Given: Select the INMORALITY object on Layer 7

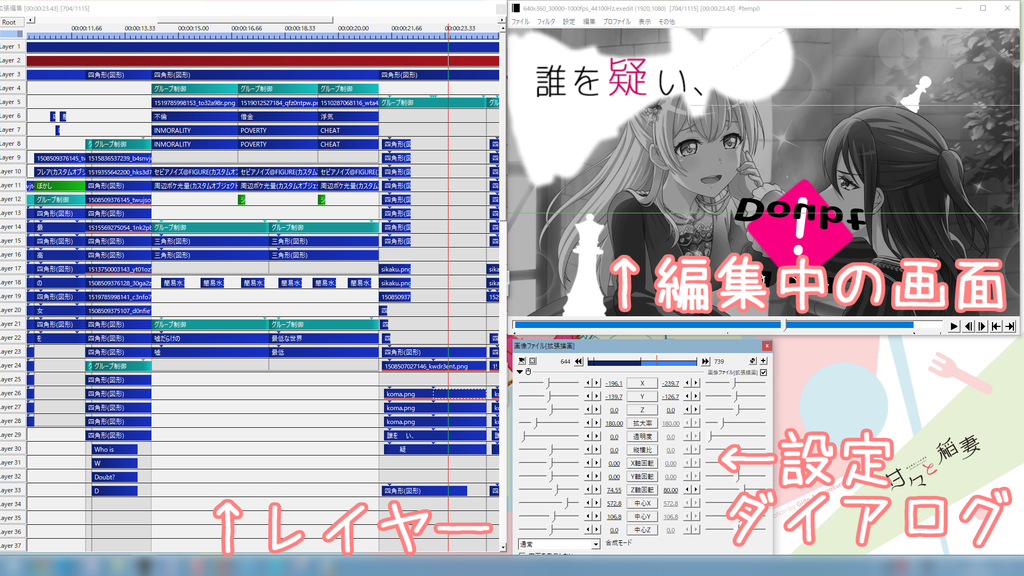Looking at the screenshot, I should [195, 130].
